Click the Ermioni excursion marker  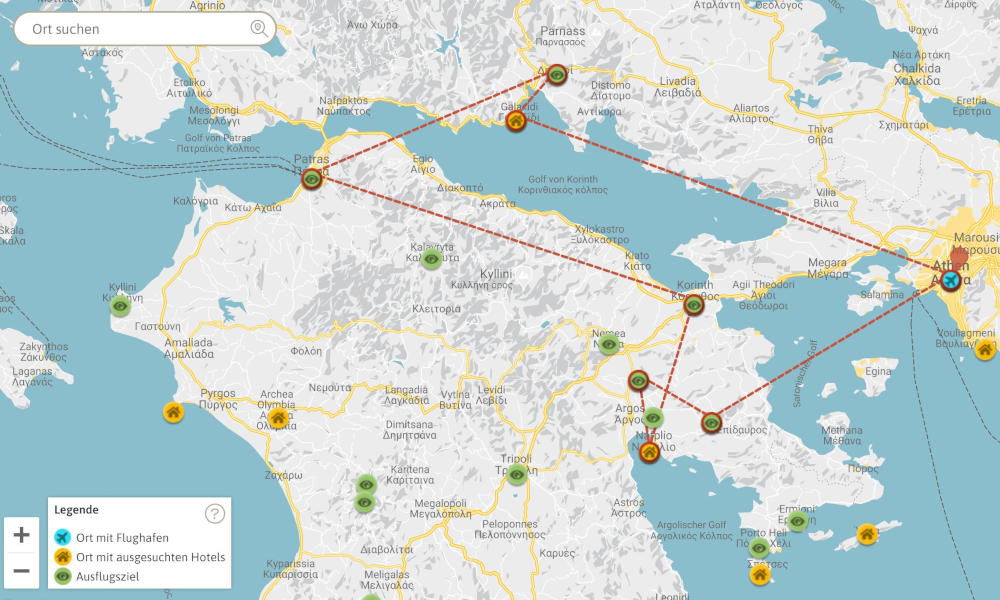(797, 521)
